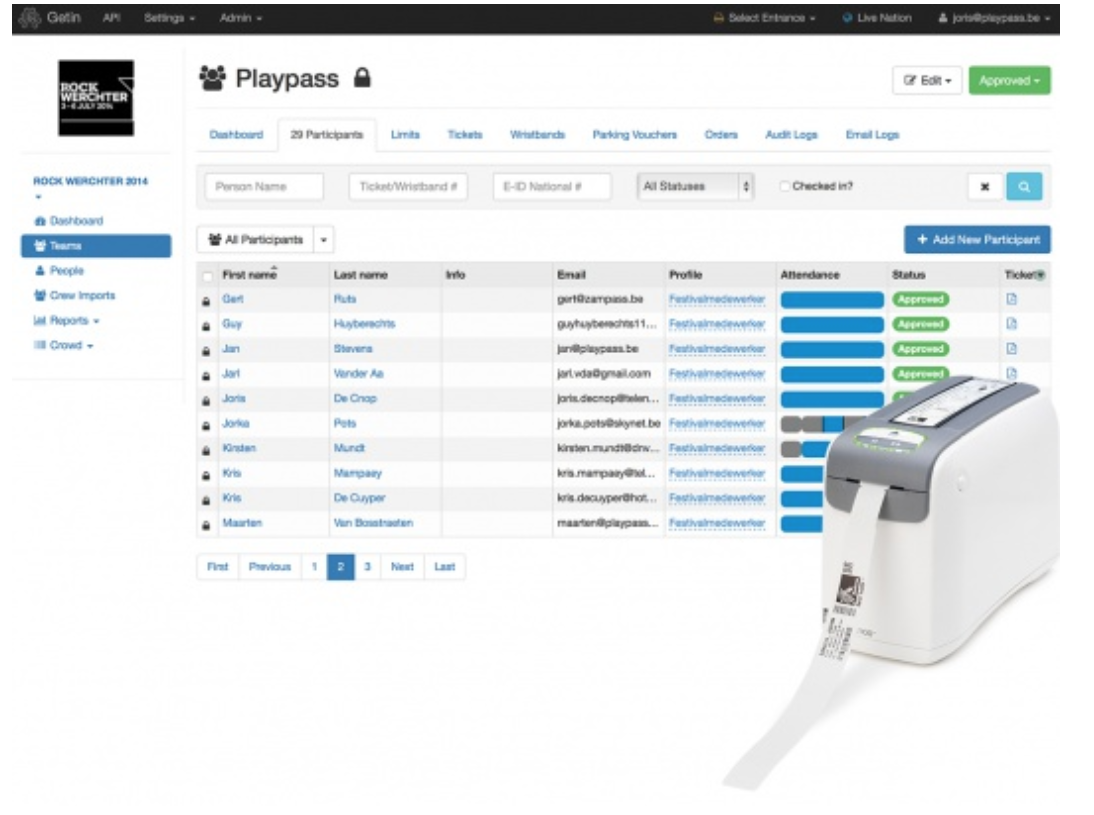
Task: Click the search magnifier button
Action: pos(1024,186)
